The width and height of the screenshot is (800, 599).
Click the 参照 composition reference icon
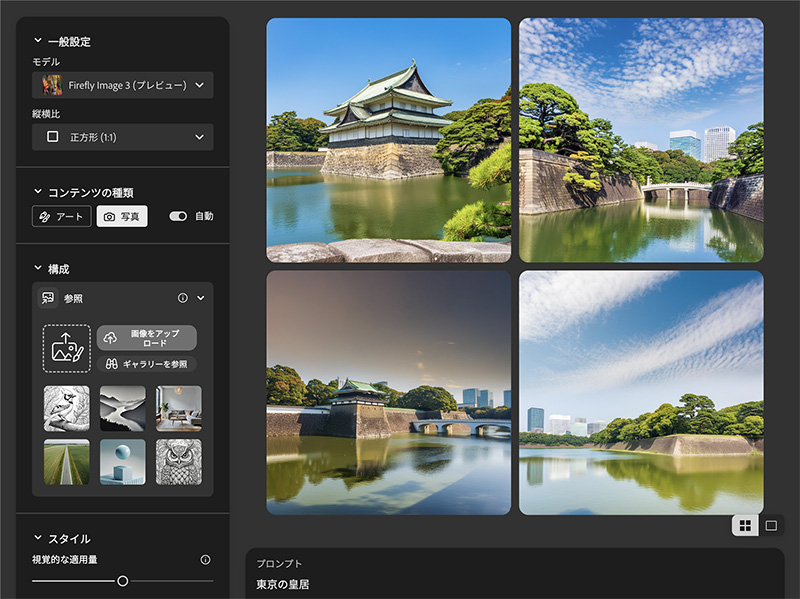[48, 298]
